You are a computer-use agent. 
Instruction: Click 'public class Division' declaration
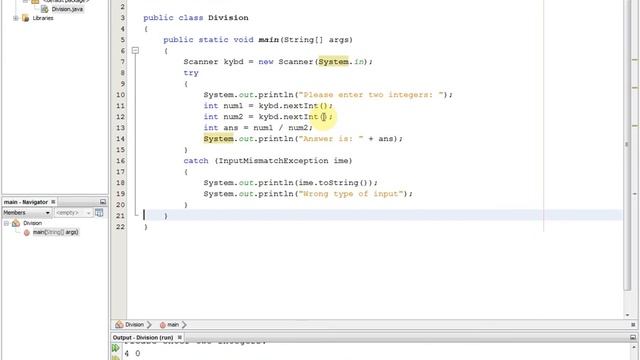[x=196, y=18]
